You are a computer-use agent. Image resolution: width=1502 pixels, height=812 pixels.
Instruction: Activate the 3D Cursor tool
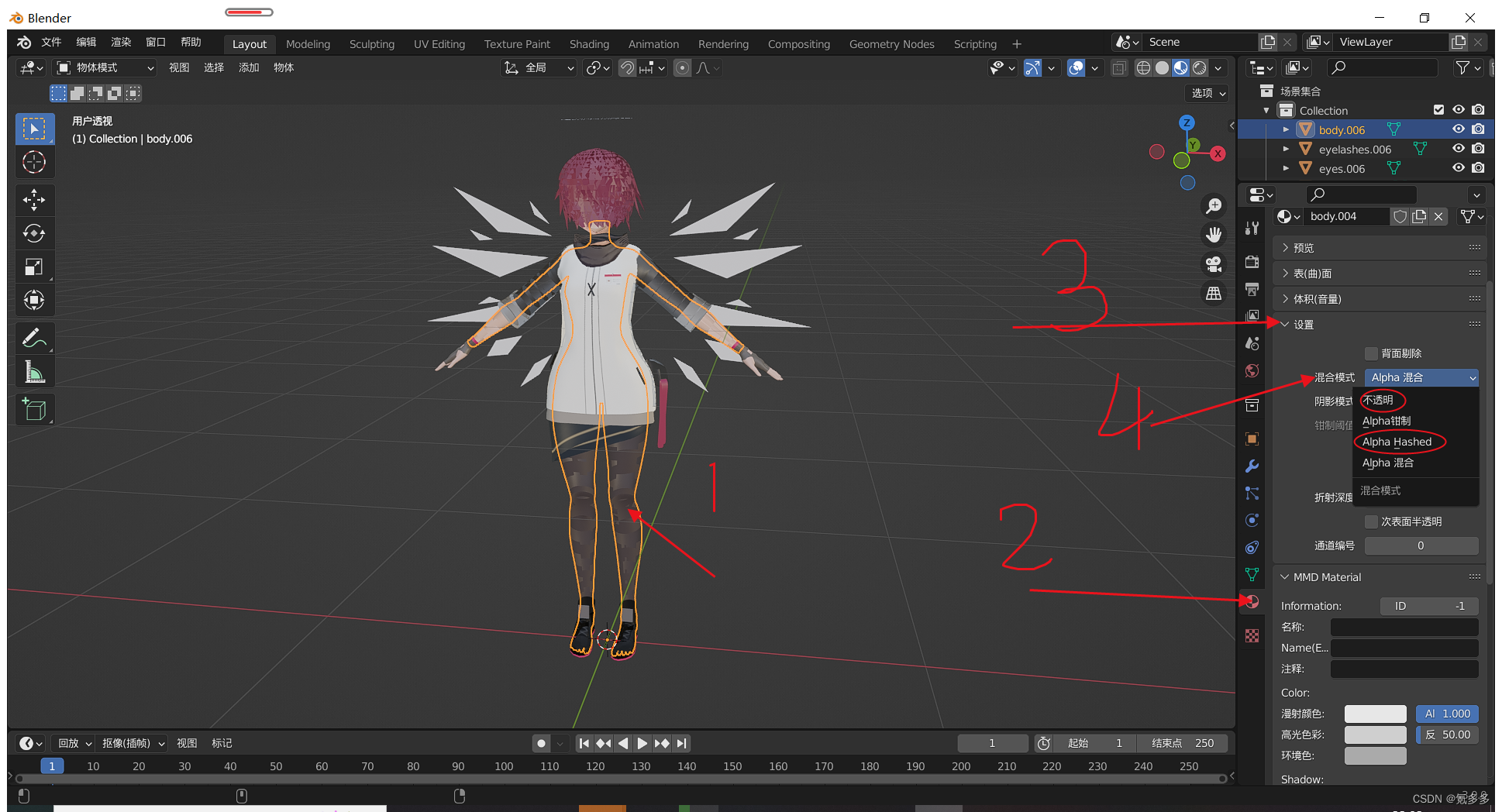[34, 162]
